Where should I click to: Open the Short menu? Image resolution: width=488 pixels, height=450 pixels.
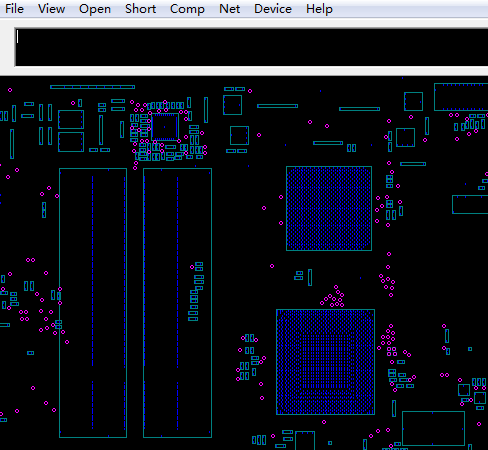(140, 9)
